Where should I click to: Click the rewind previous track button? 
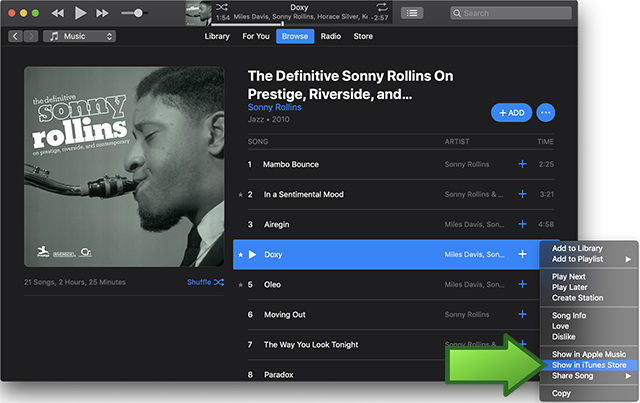tap(57, 13)
